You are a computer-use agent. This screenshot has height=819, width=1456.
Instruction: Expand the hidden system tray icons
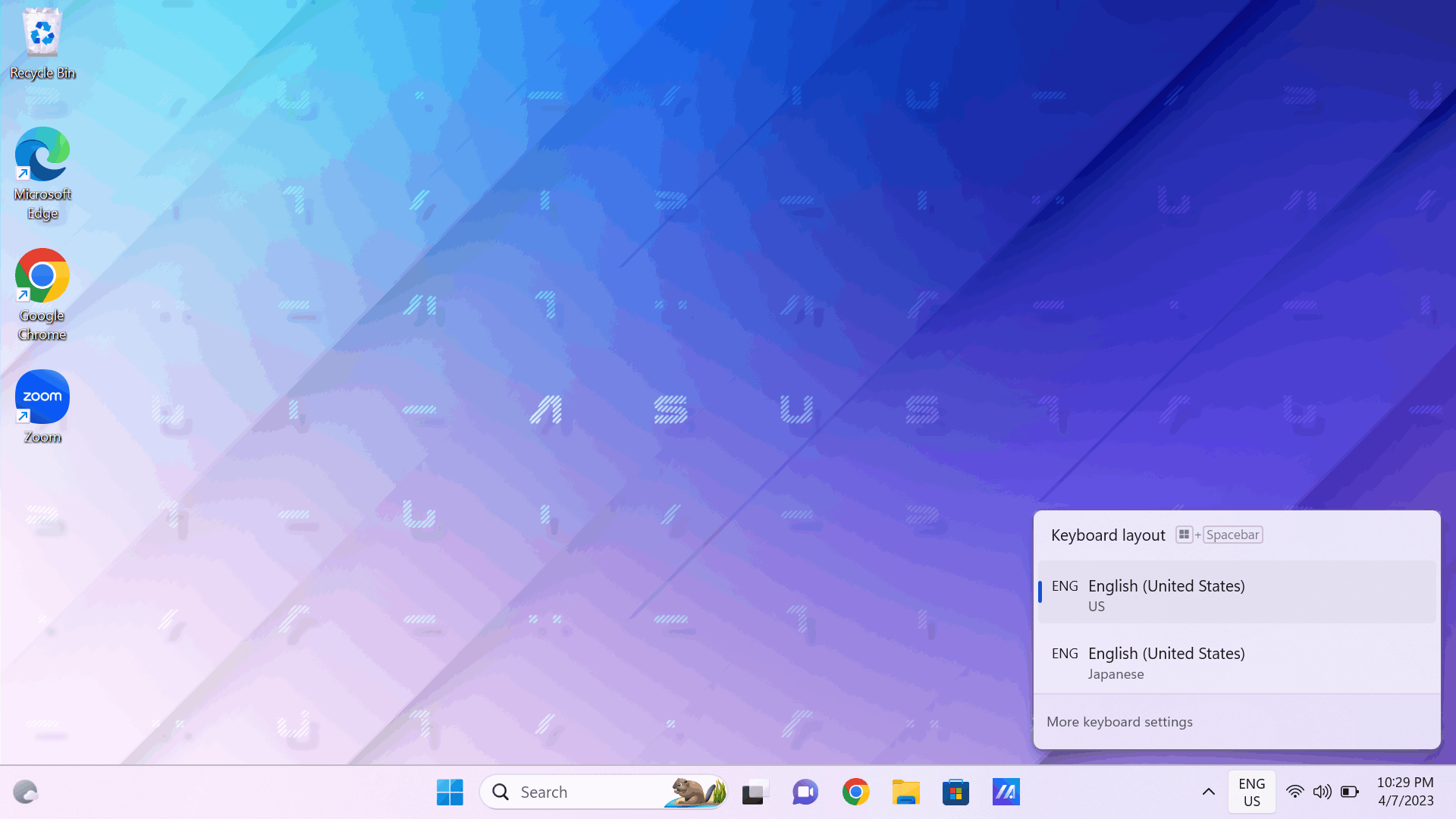[x=1209, y=791]
